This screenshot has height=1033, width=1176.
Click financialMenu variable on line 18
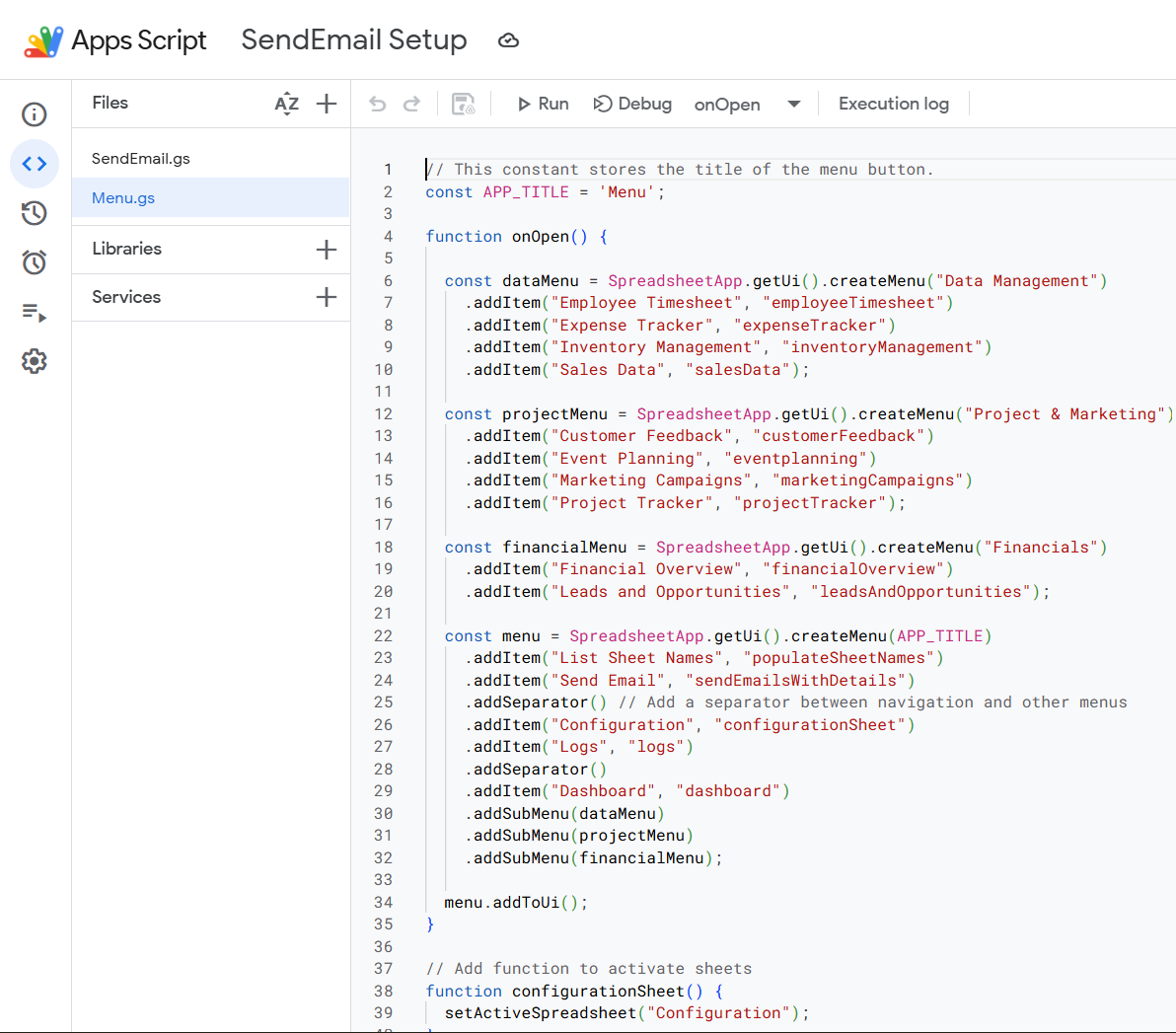pyautogui.click(x=564, y=548)
